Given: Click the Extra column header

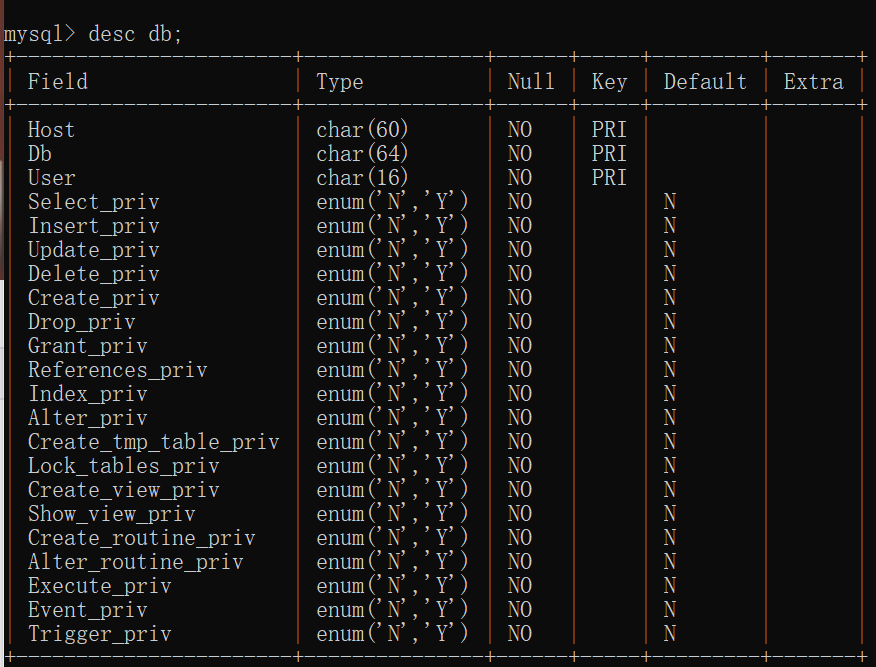Looking at the screenshot, I should 813,82.
